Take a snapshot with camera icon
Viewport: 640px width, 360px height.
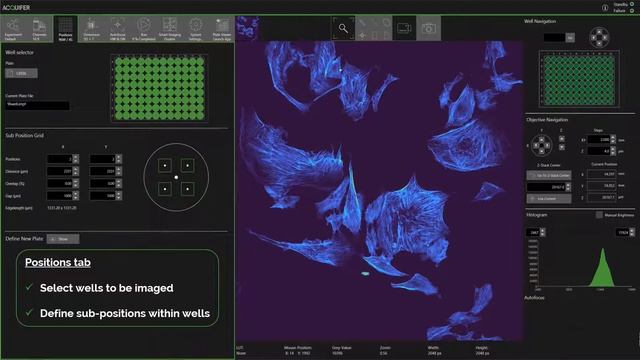click(x=429, y=28)
